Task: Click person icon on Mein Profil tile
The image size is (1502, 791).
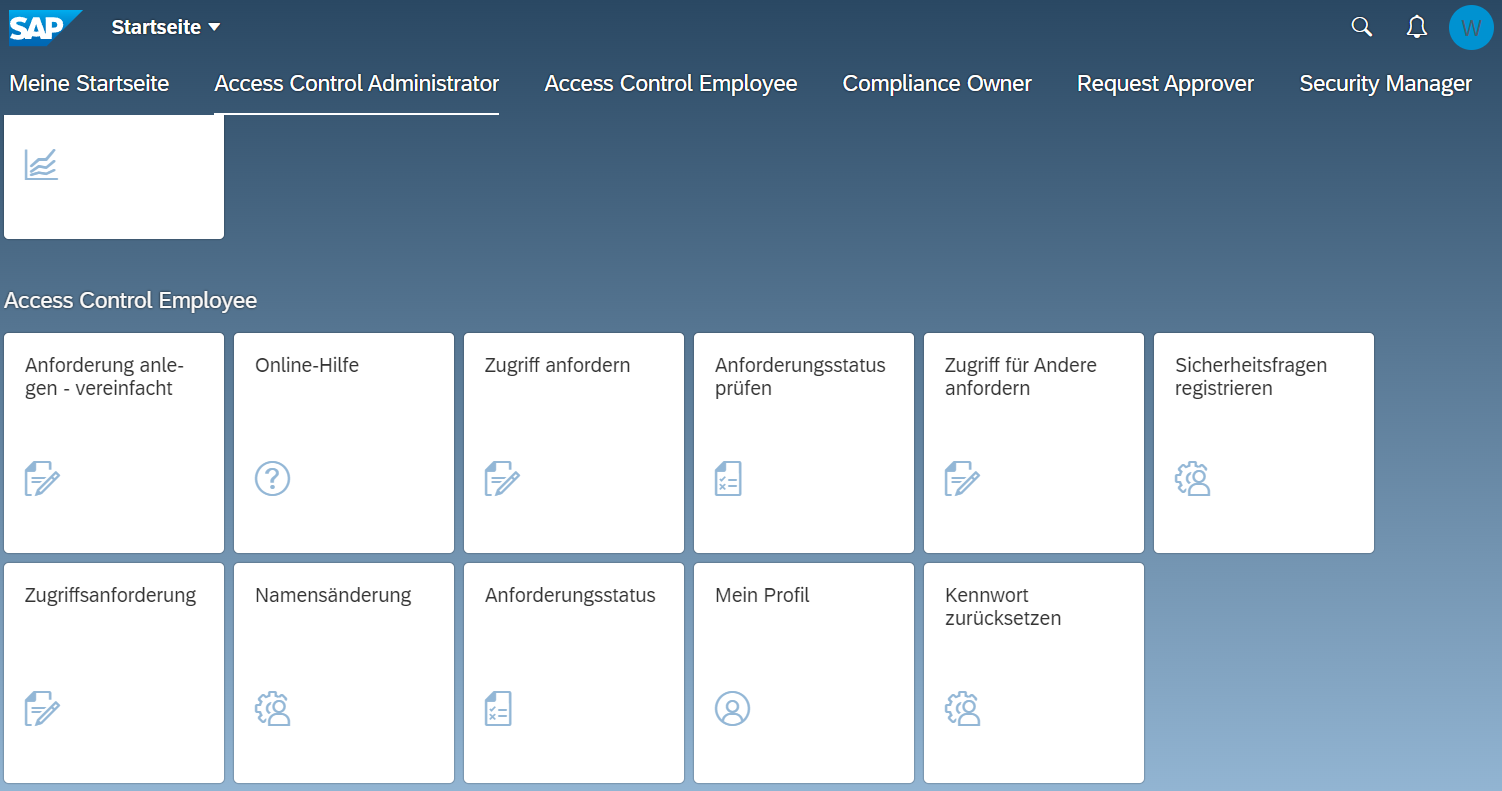Action: click(732, 709)
